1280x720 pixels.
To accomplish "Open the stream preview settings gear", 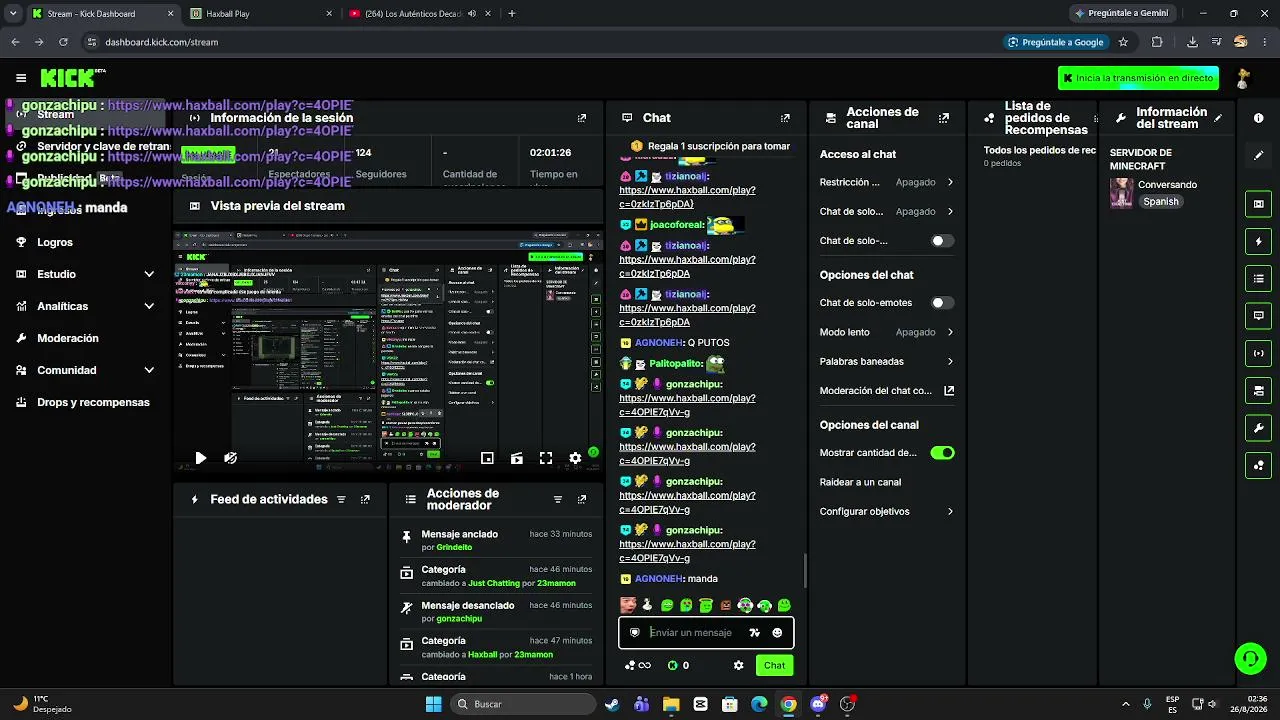I will click(575, 458).
